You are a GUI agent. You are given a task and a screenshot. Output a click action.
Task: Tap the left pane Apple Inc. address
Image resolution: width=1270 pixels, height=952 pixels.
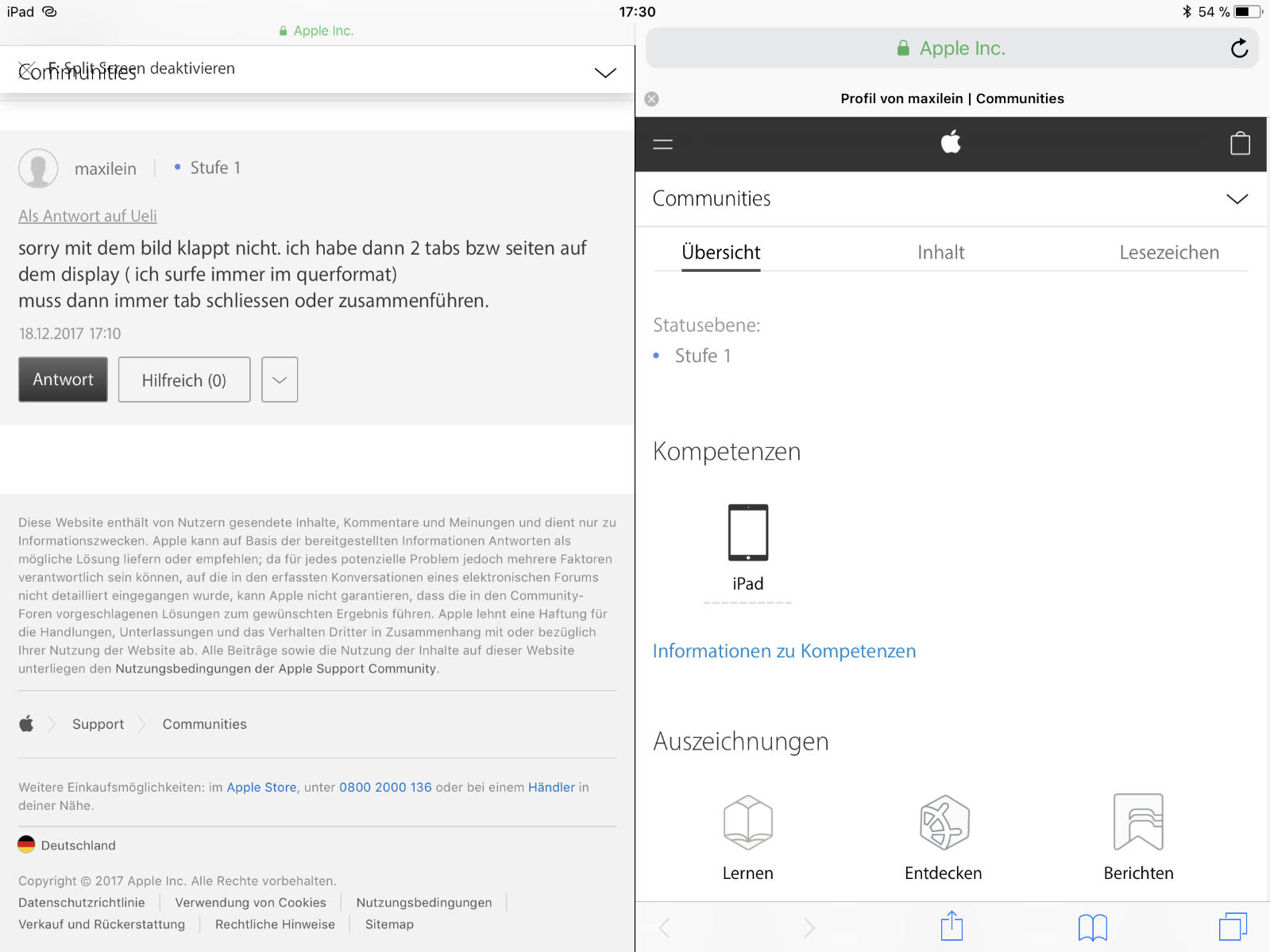pos(316,31)
